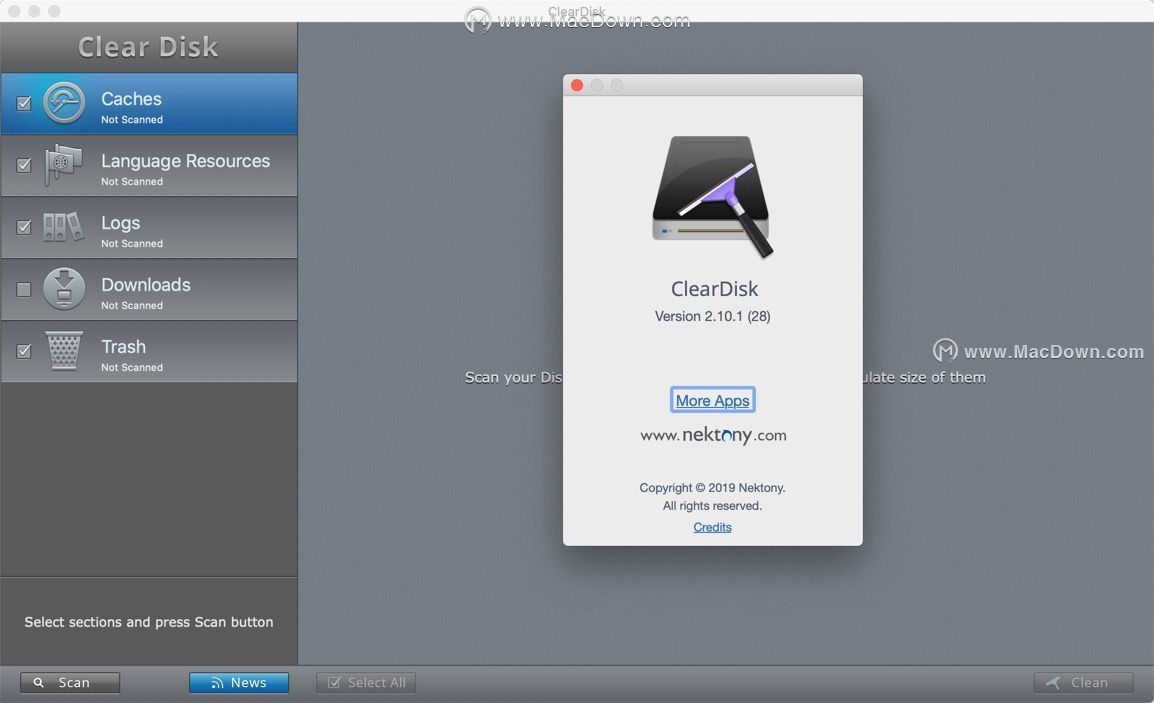This screenshot has height=703, width=1154.
Task: Click the 'Version 2.10.1 (28)' text
Action: point(712,316)
